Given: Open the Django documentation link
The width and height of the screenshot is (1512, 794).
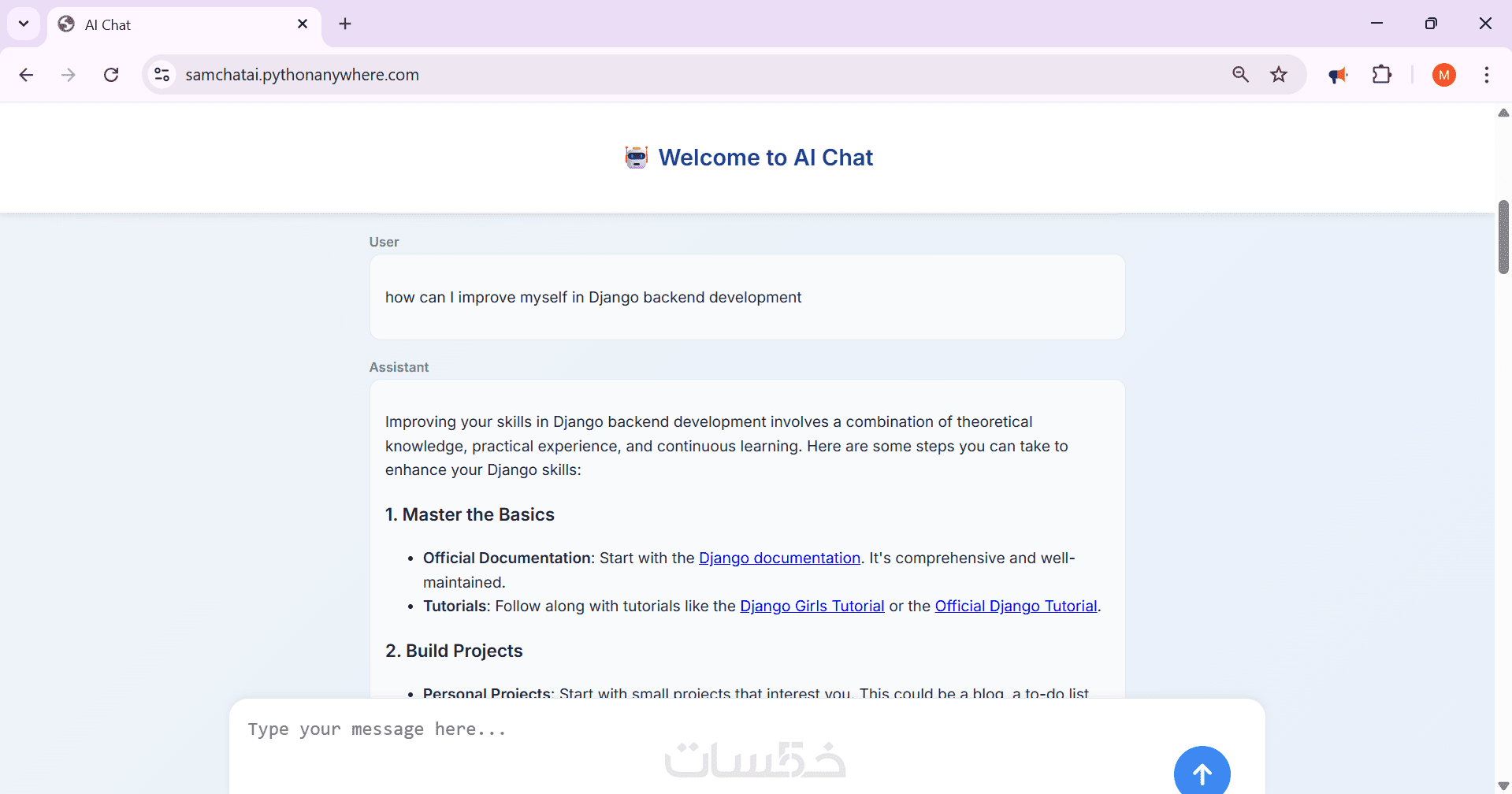Looking at the screenshot, I should click(779, 558).
